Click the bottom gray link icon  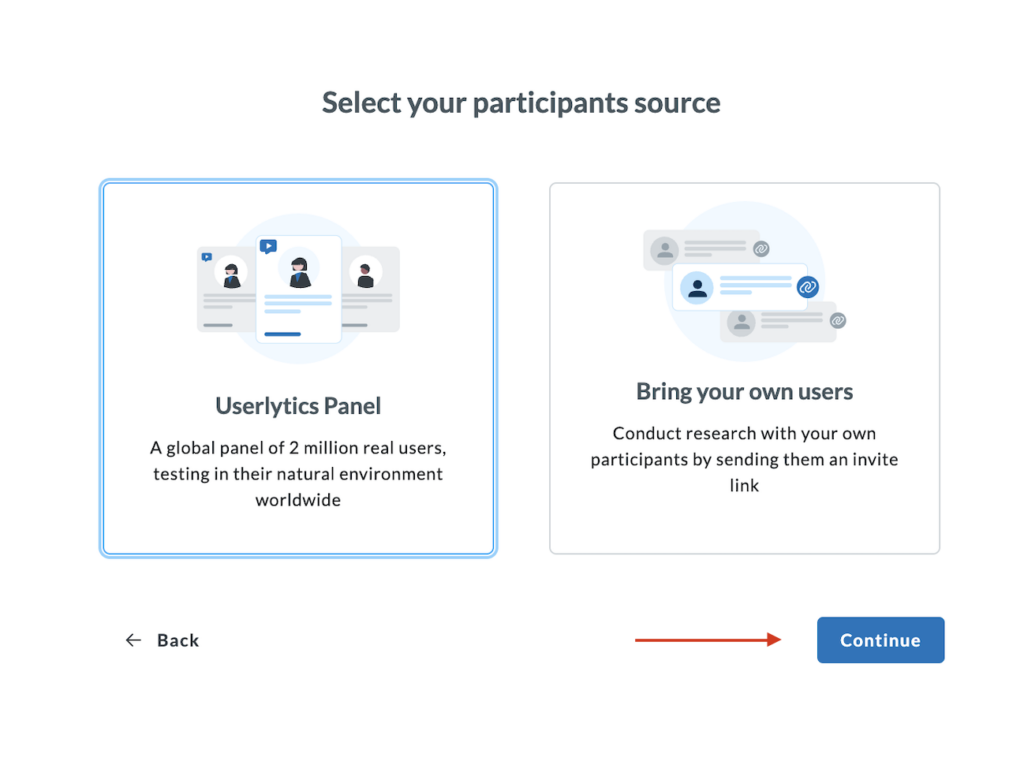coord(838,320)
